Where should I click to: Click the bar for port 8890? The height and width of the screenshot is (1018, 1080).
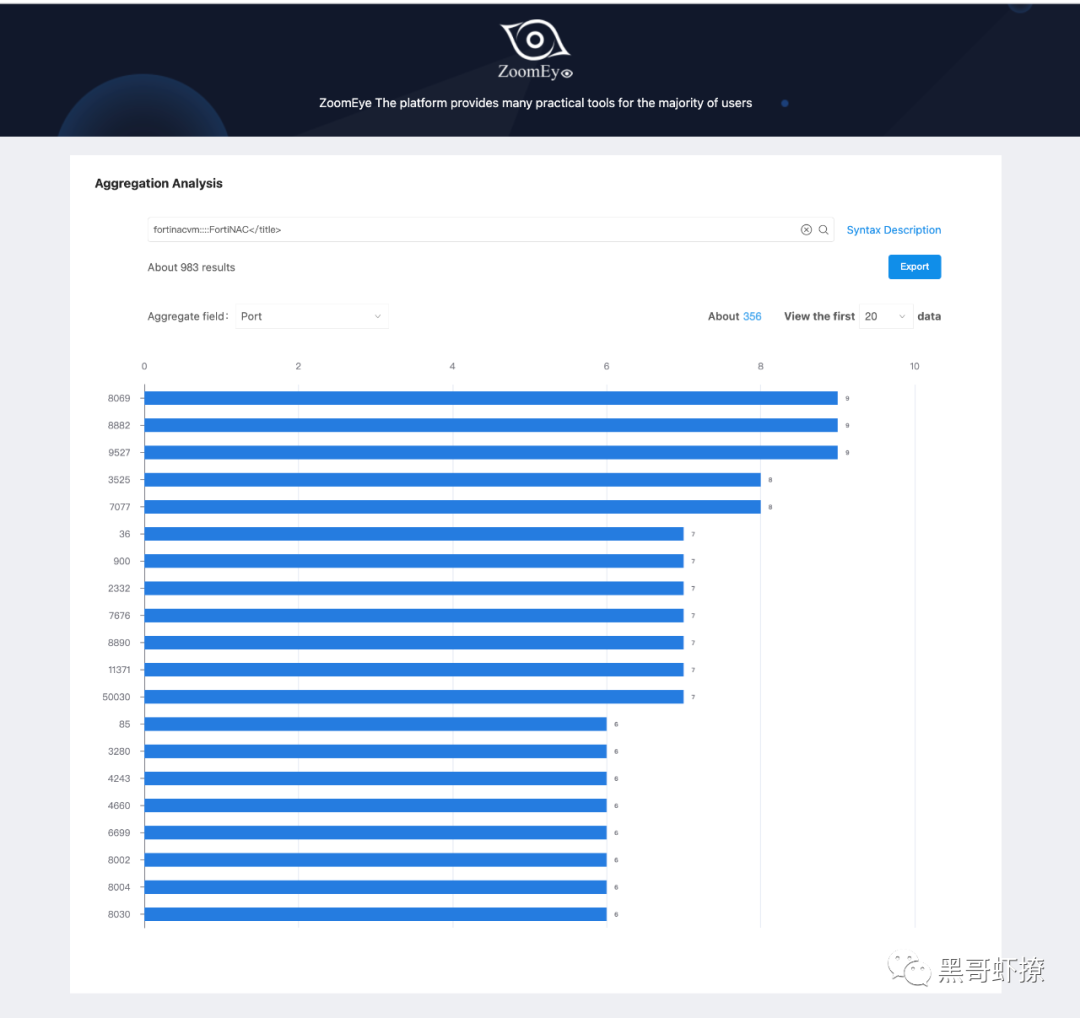point(413,643)
